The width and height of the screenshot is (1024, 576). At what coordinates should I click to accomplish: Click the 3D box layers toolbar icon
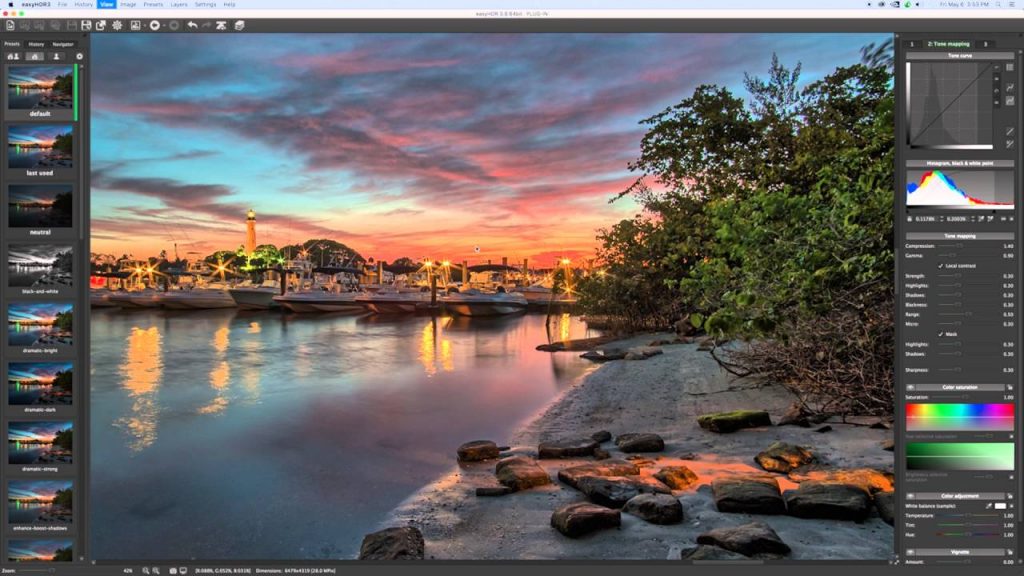tap(241, 25)
